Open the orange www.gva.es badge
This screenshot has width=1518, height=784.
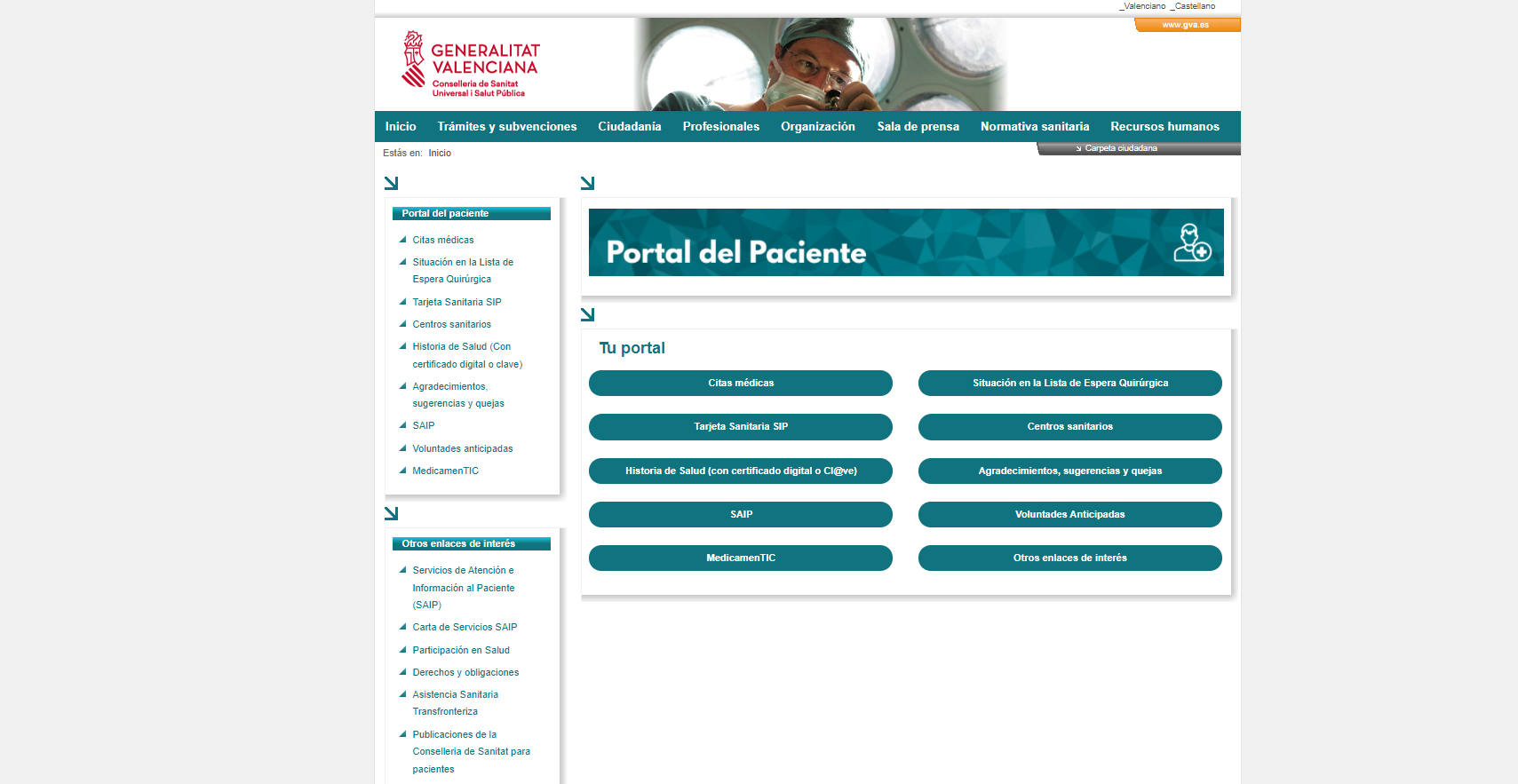point(1186,25)
